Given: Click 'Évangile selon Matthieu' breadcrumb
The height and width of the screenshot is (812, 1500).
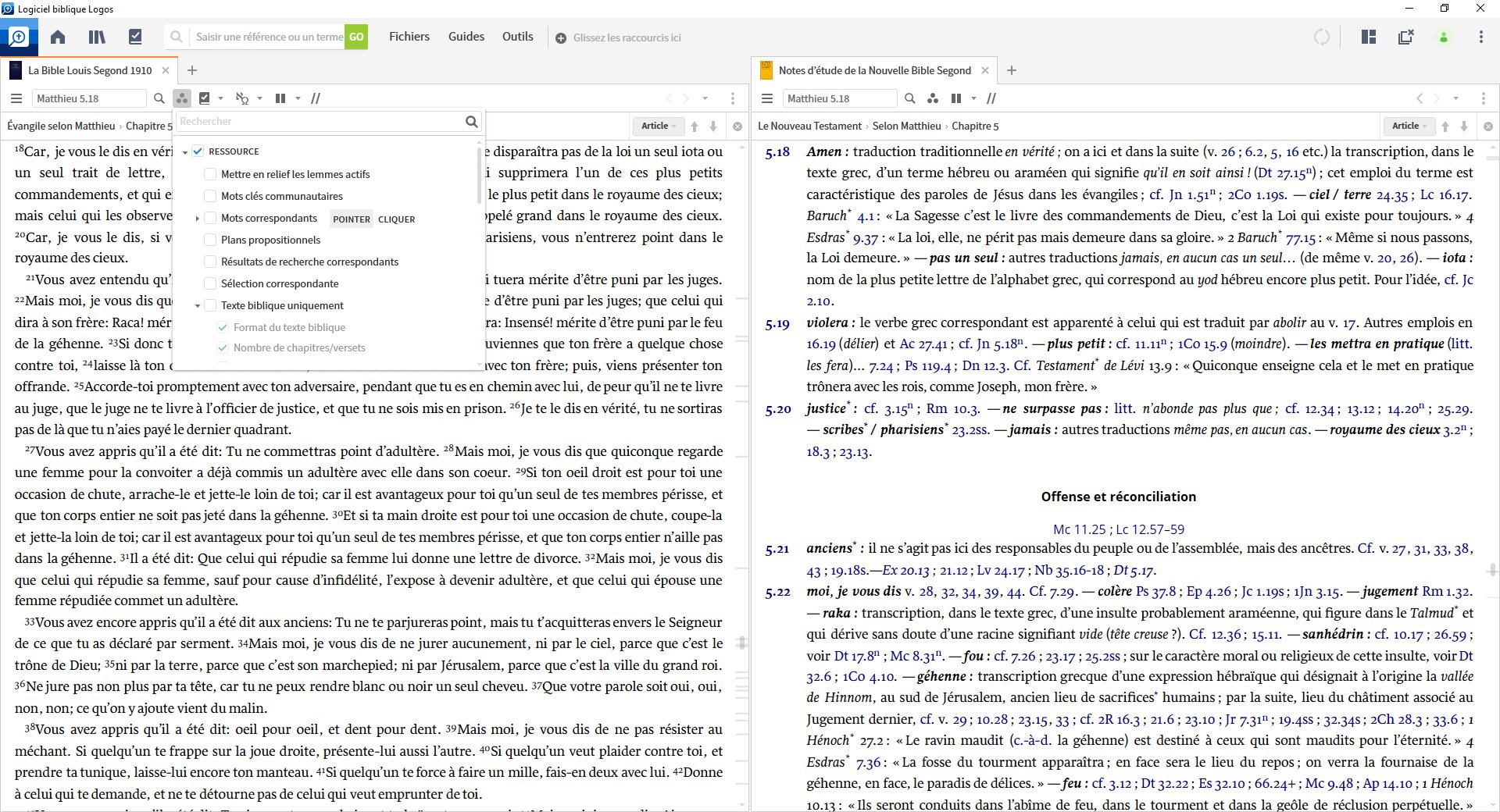Looking at the screenshot, I should 61,126.
